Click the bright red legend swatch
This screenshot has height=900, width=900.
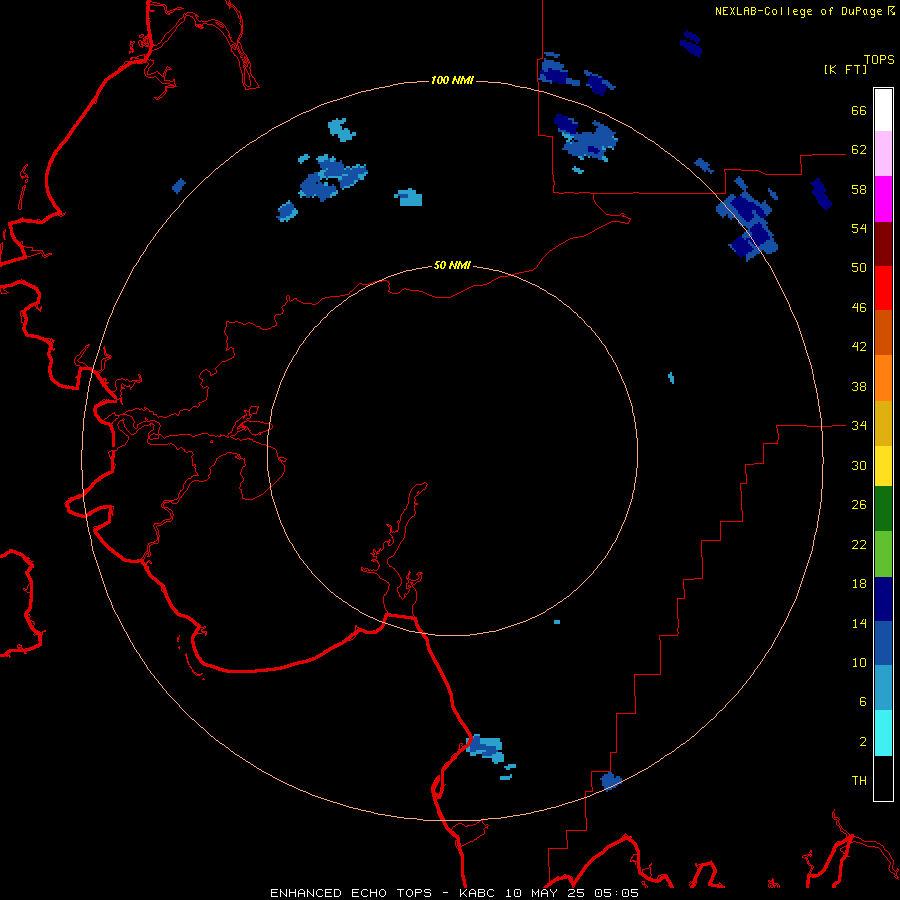883,288
